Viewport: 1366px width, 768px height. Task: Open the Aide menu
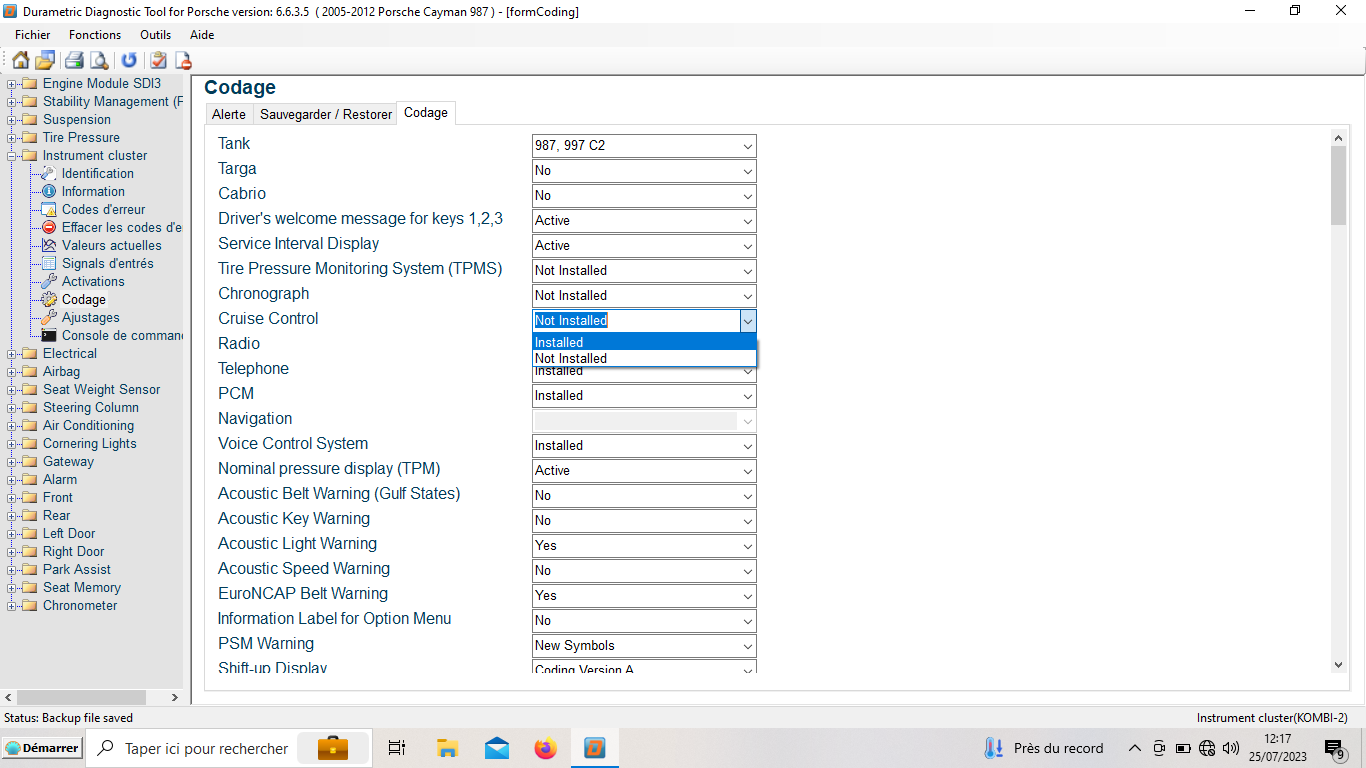(x=202, y=34)
